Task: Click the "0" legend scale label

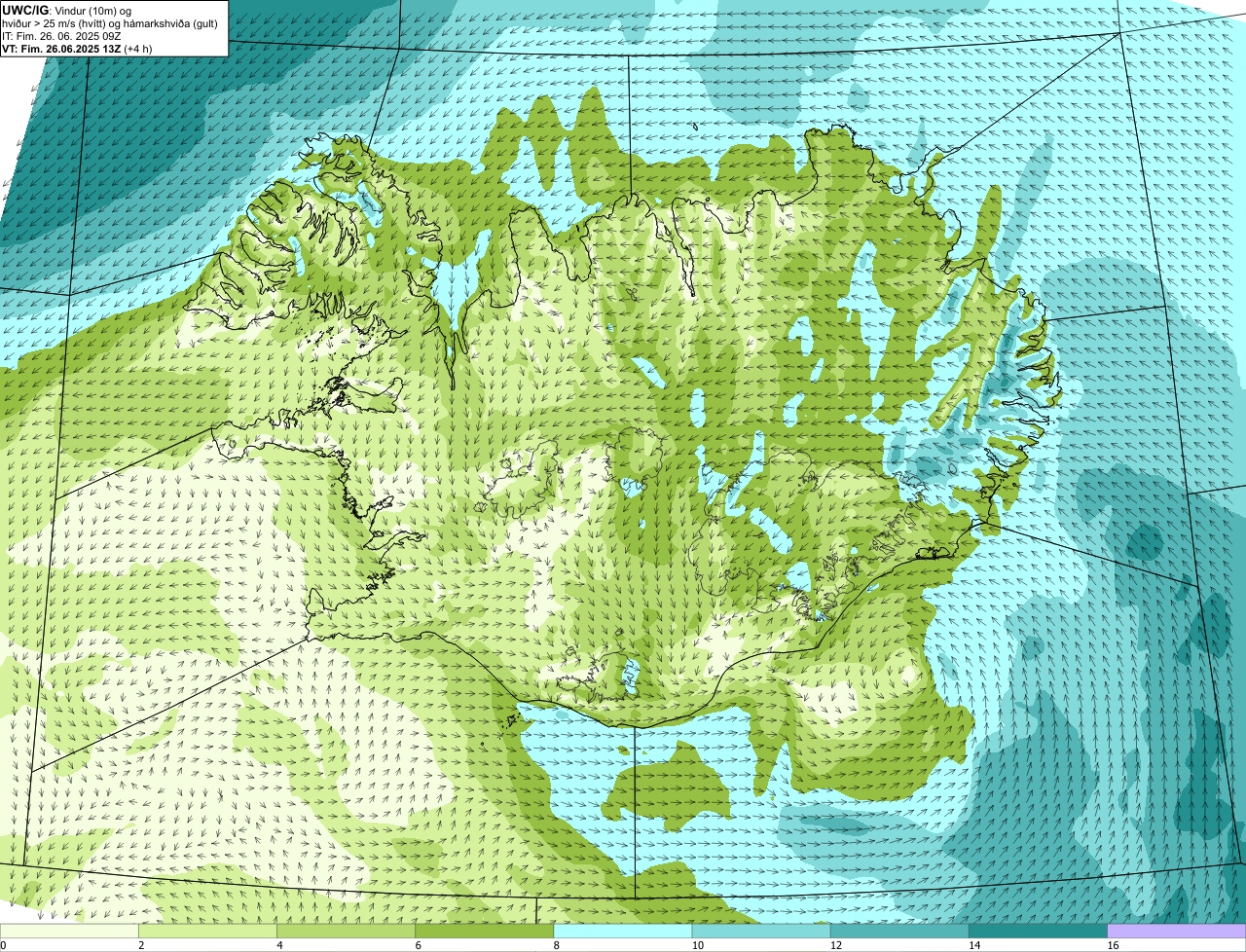Action: (3, 945)
